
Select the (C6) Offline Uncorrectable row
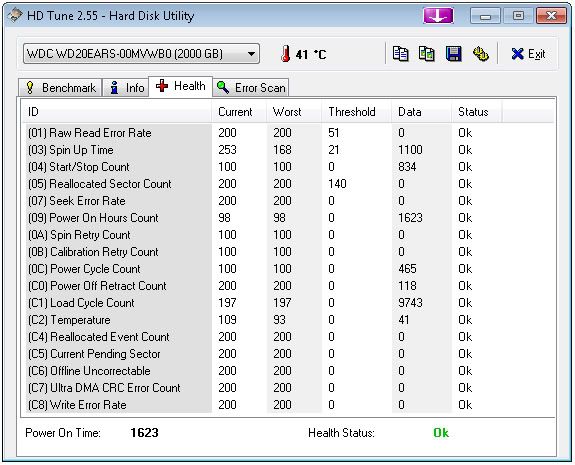pos(264,371)
